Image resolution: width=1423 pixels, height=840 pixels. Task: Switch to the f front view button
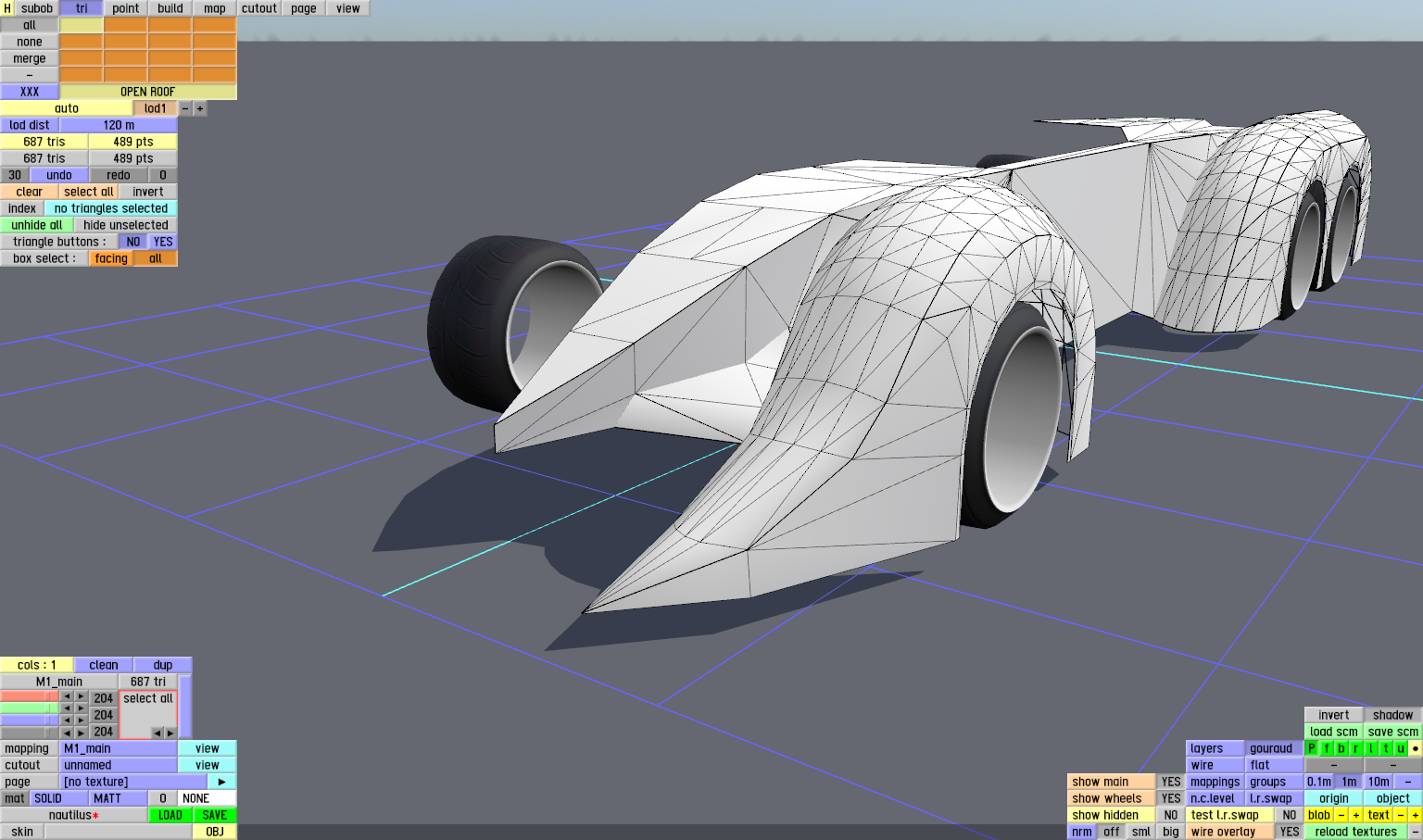point(1327,748)
